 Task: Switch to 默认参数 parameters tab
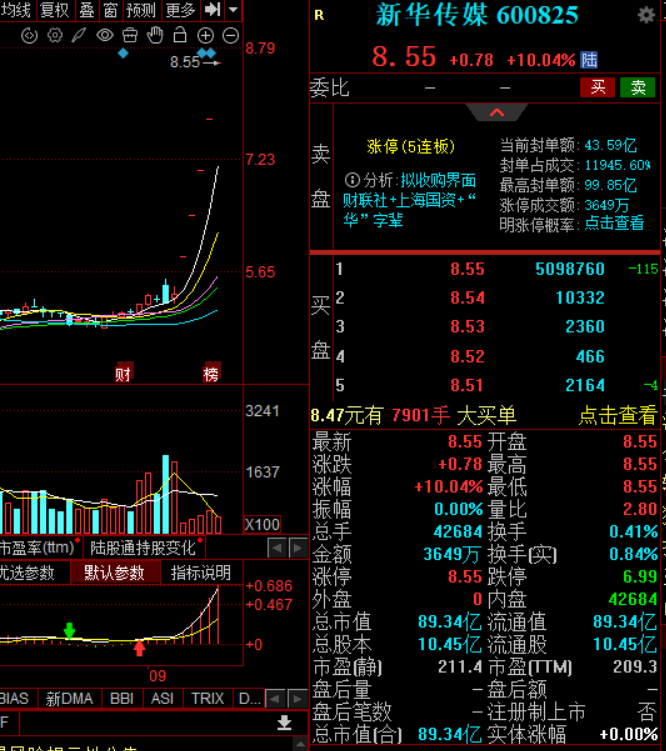point(115,573)
